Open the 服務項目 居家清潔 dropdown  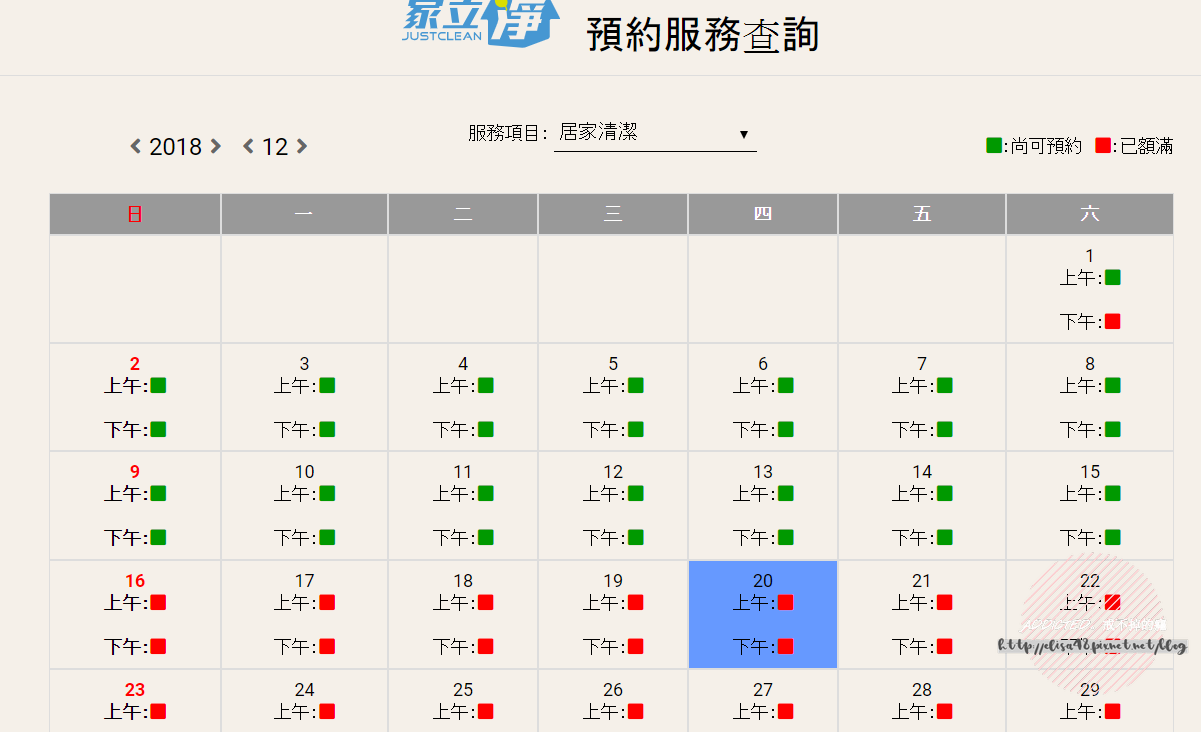click(x=655, y=133)
